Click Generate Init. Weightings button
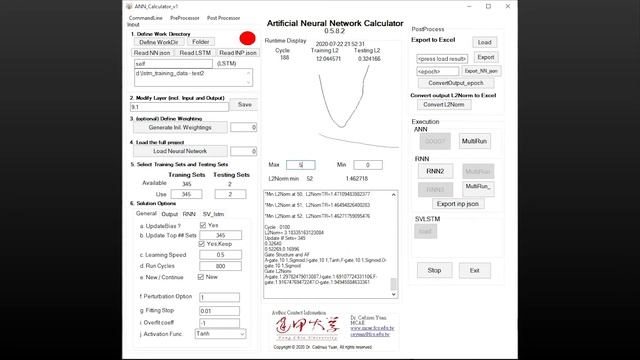640x360 pixels. point(180,127)
